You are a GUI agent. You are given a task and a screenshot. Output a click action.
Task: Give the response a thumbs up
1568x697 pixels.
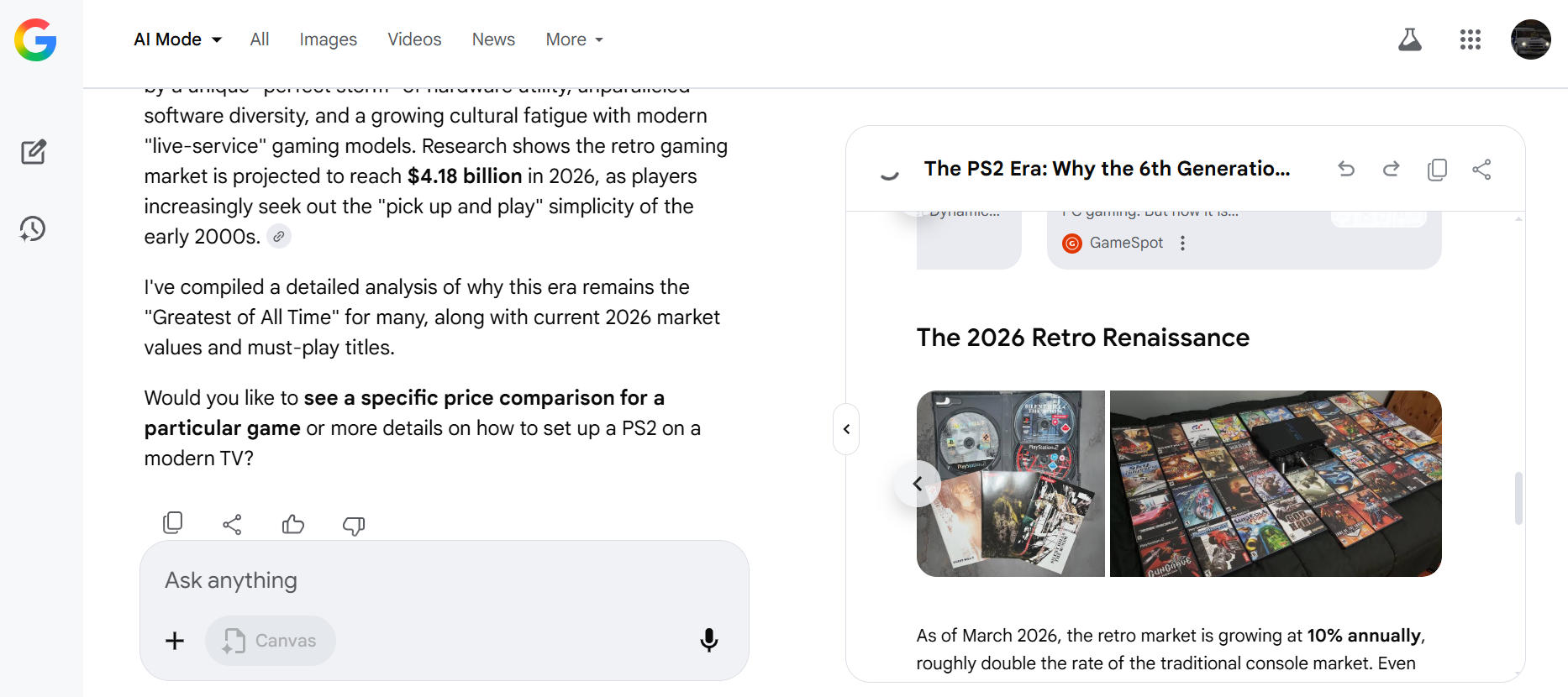[x=292, y=525]
